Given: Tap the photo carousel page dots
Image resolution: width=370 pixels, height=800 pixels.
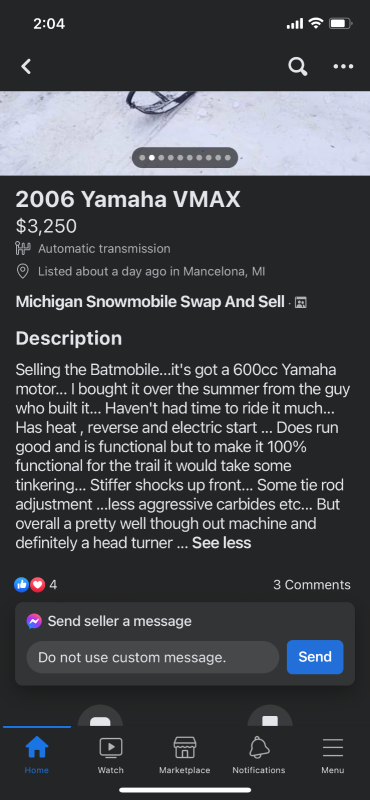Looking at the screenshot, I should tap(185, 158).
